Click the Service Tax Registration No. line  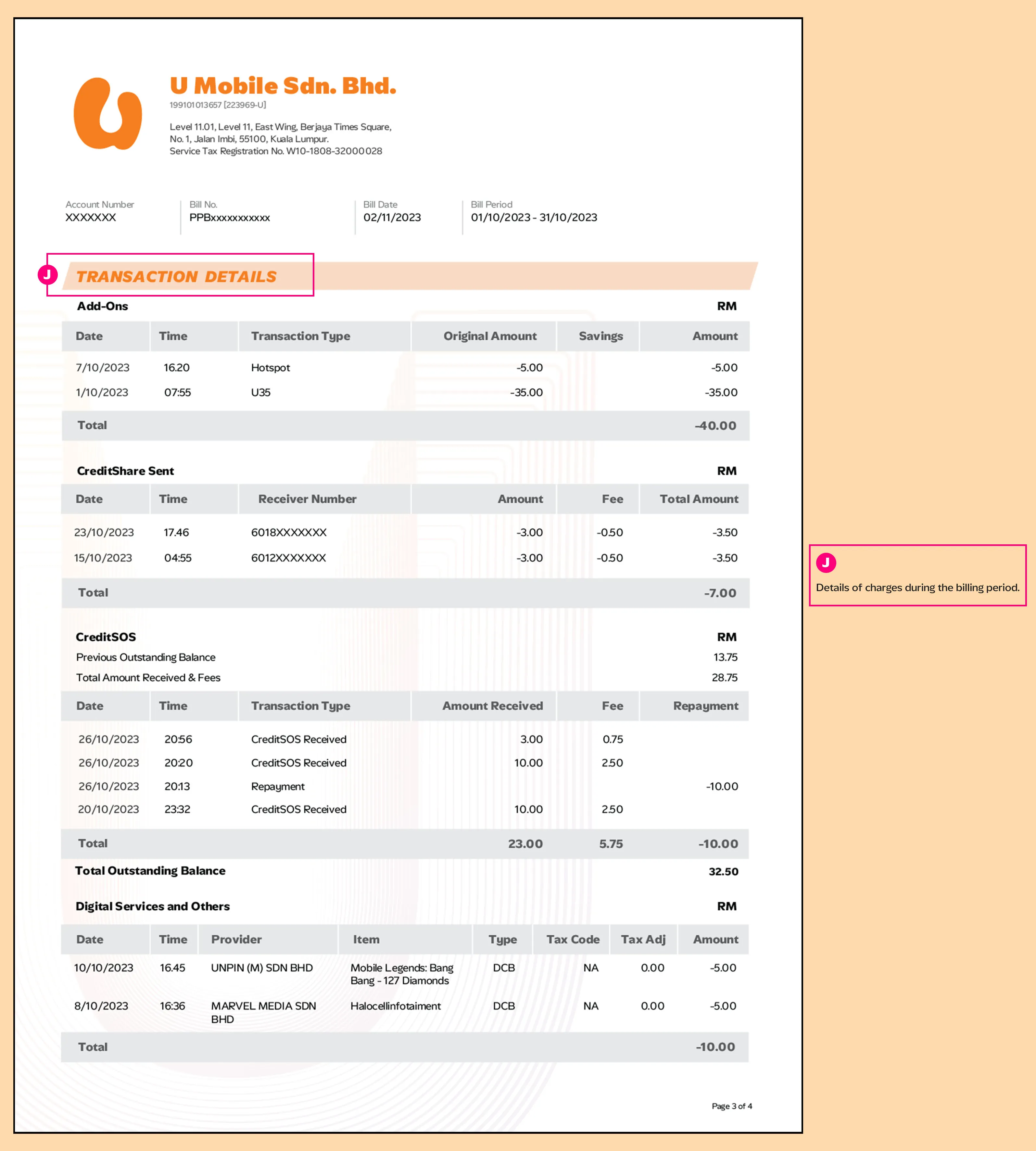pos(275,151)
